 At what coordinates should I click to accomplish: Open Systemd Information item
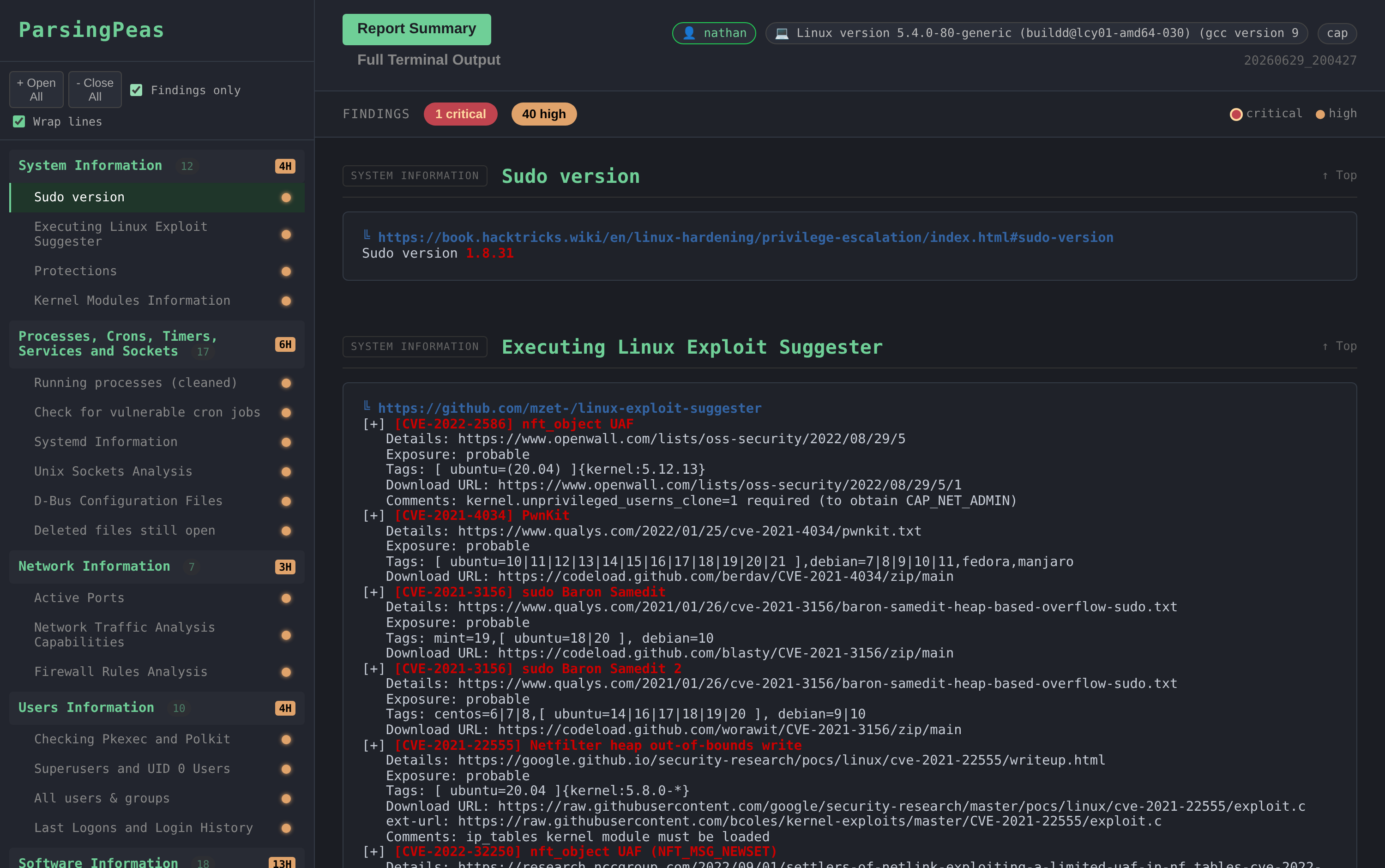coord(157,442)
